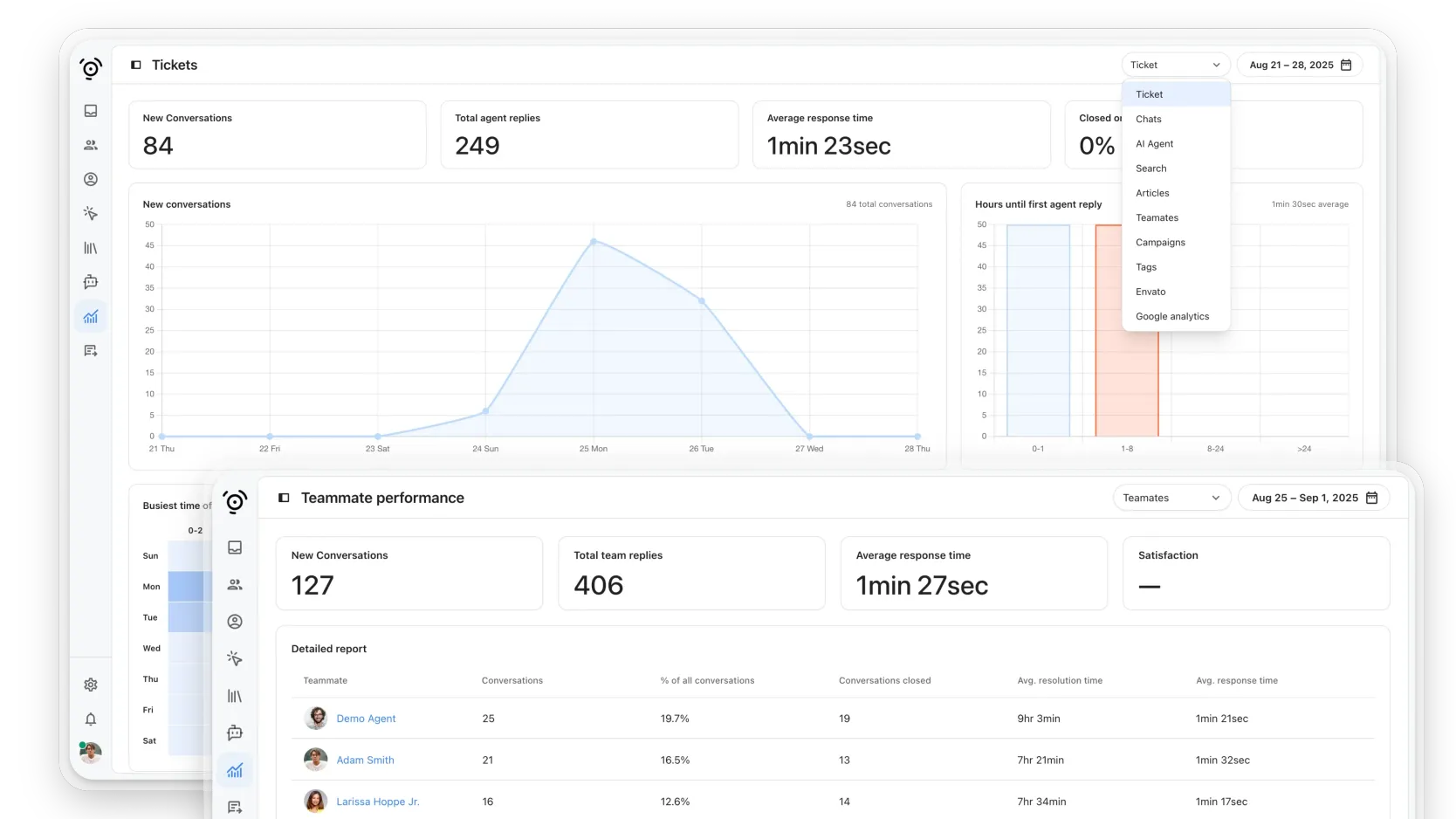Select Chats from the report menu
The width and height of the screenshot is (1456, 819).
click(x=1149, y=119)
